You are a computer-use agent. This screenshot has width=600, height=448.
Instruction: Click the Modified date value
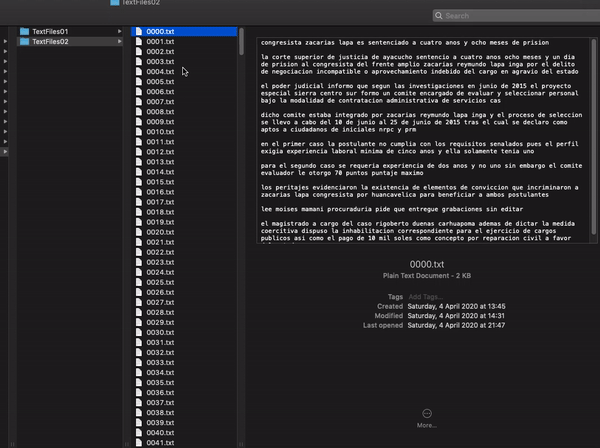tap(456, 316)
